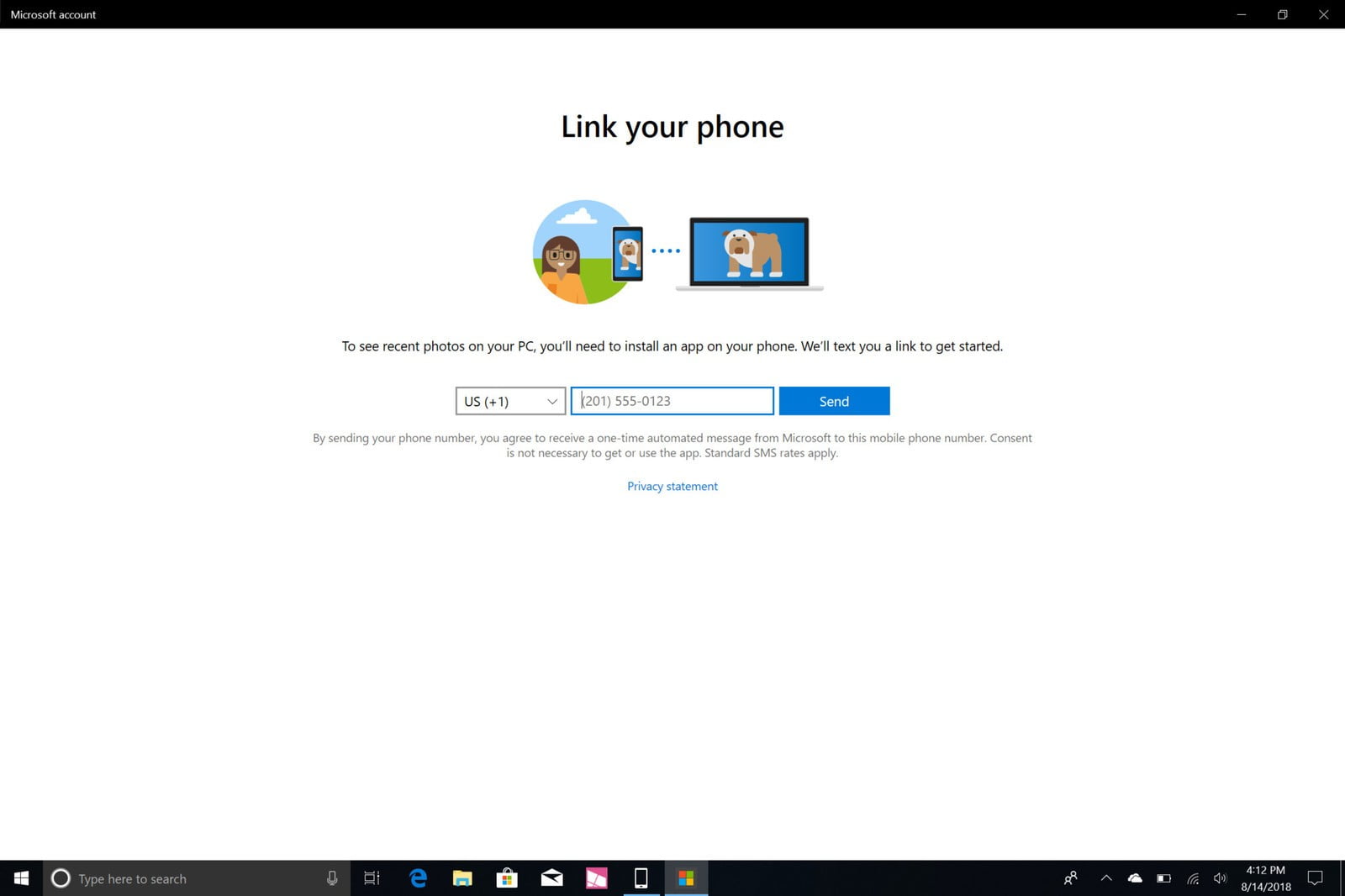Open the Mail app in the taskbar
The image size is (1345, 896).
551,878
